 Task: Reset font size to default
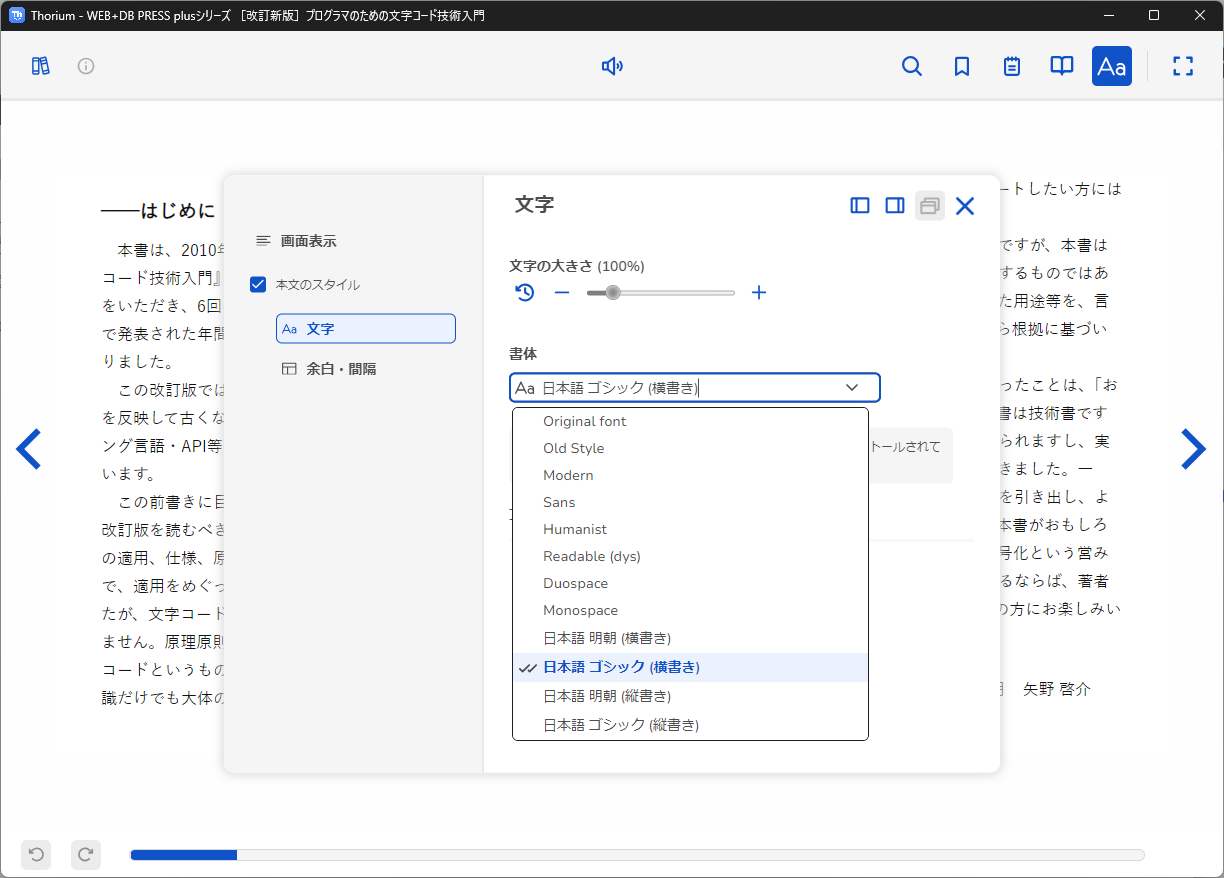point(525,293)
